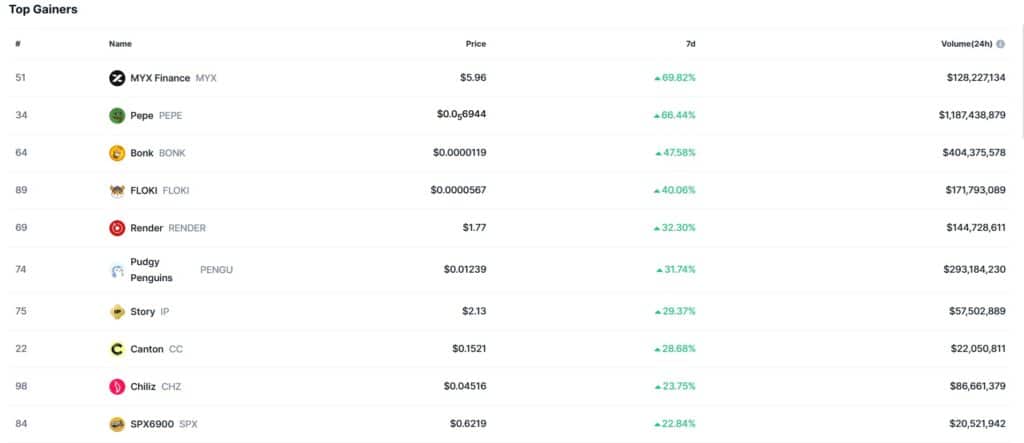Click the Chiliz coin logo
This screenshot has width=1024, height=443.
click(x=117, y=386)
